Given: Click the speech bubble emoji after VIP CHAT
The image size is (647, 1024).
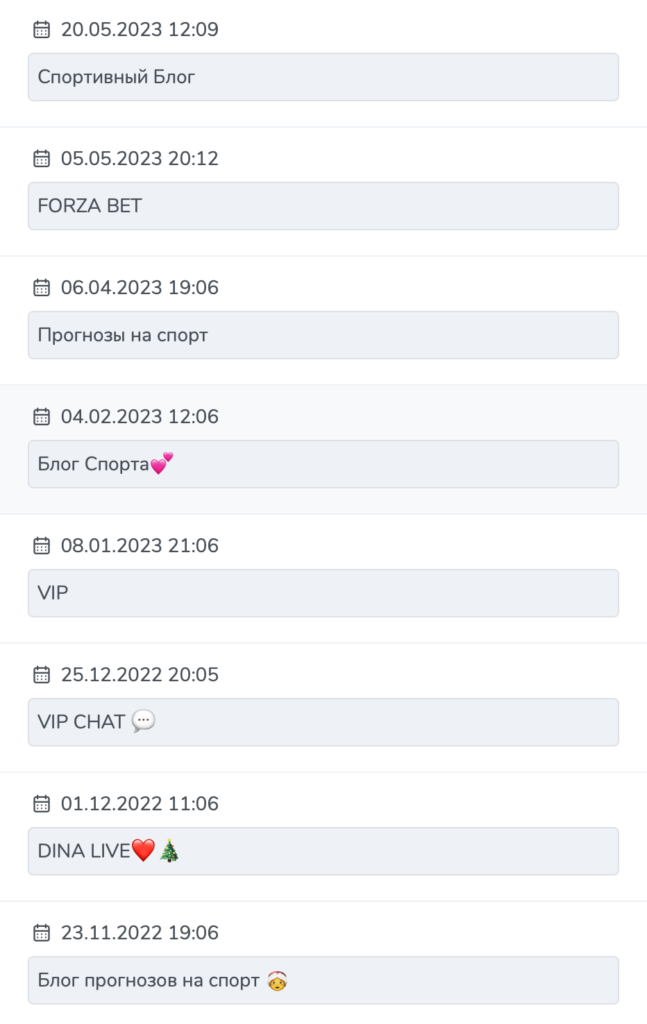Looking at the screenshot, I should click(144, 722).
